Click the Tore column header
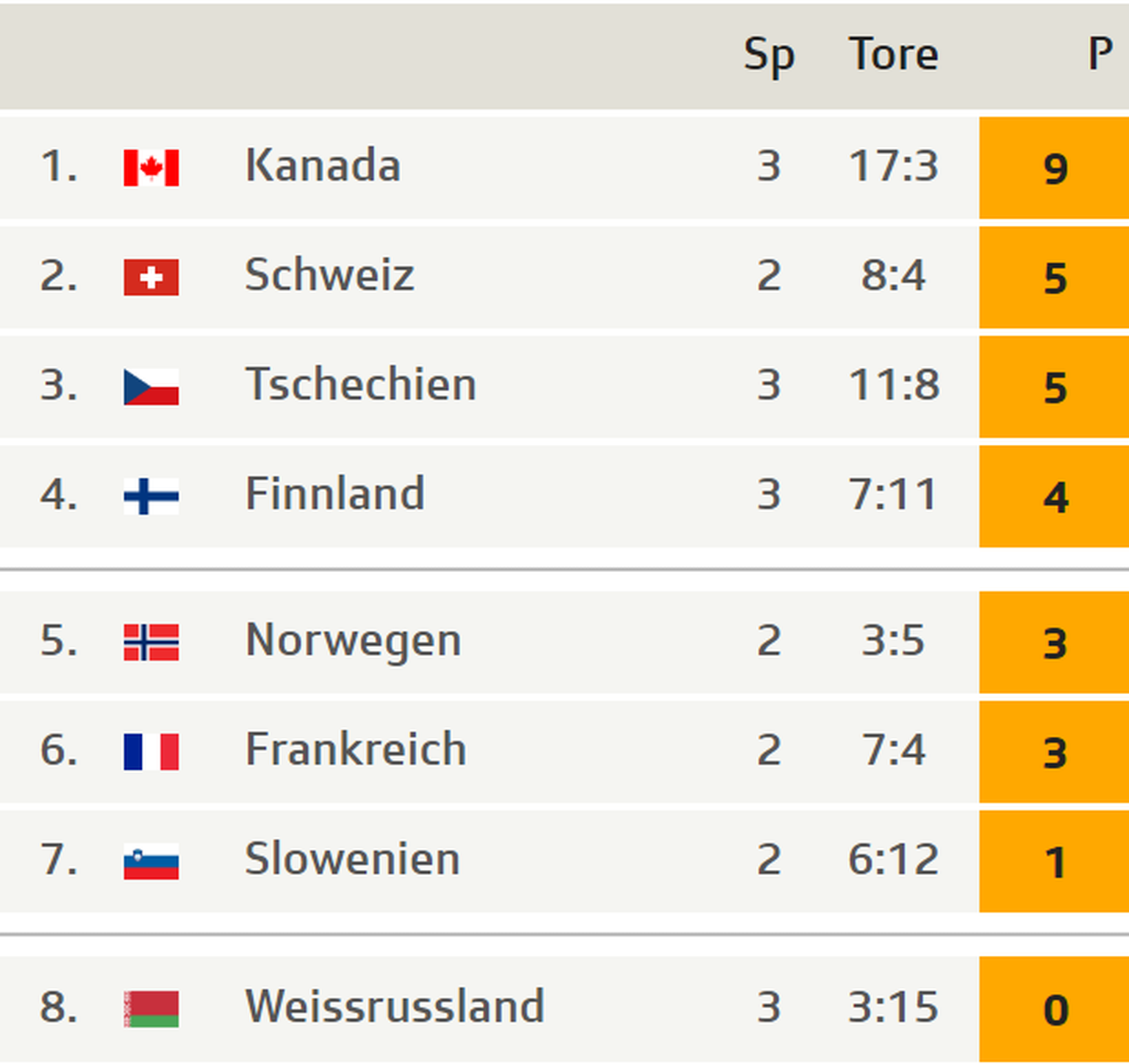 [x=893, y=55]
